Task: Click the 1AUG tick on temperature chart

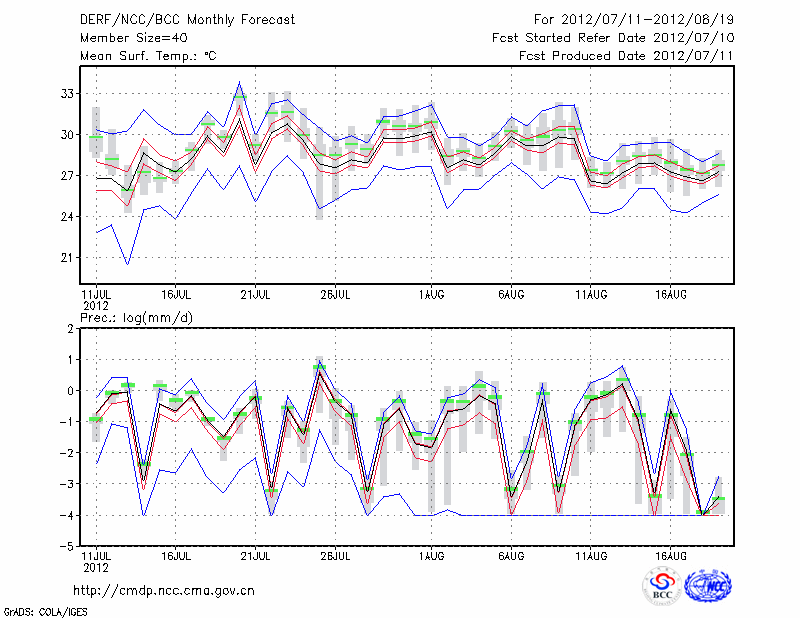Action: 431,295
